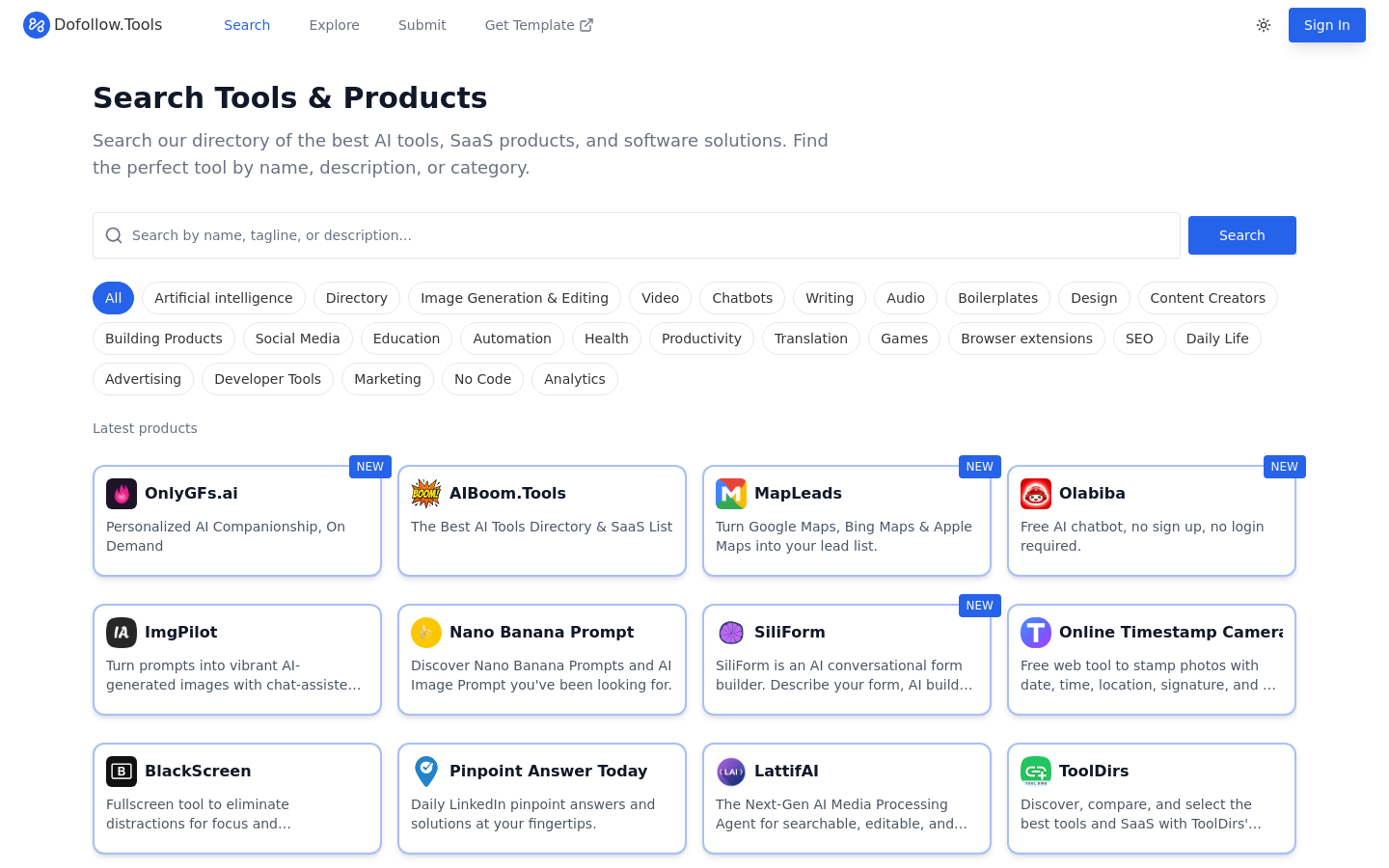
Task: Choose the Chatbots category chip
Action: click(x=743, y=298)
